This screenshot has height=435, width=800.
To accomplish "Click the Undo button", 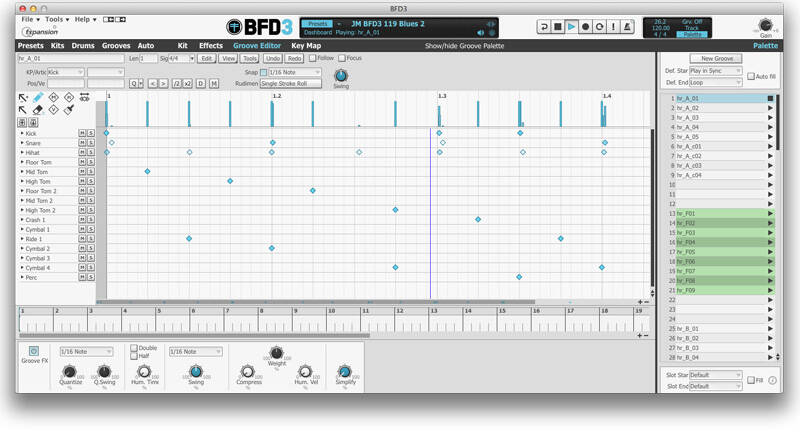I will 272,59.
